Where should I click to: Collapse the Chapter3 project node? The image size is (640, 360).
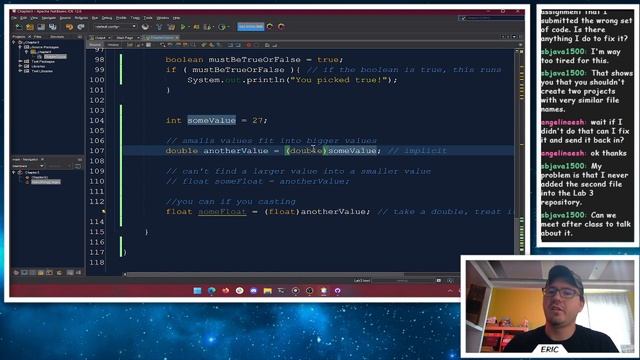(x=14, y=42)
